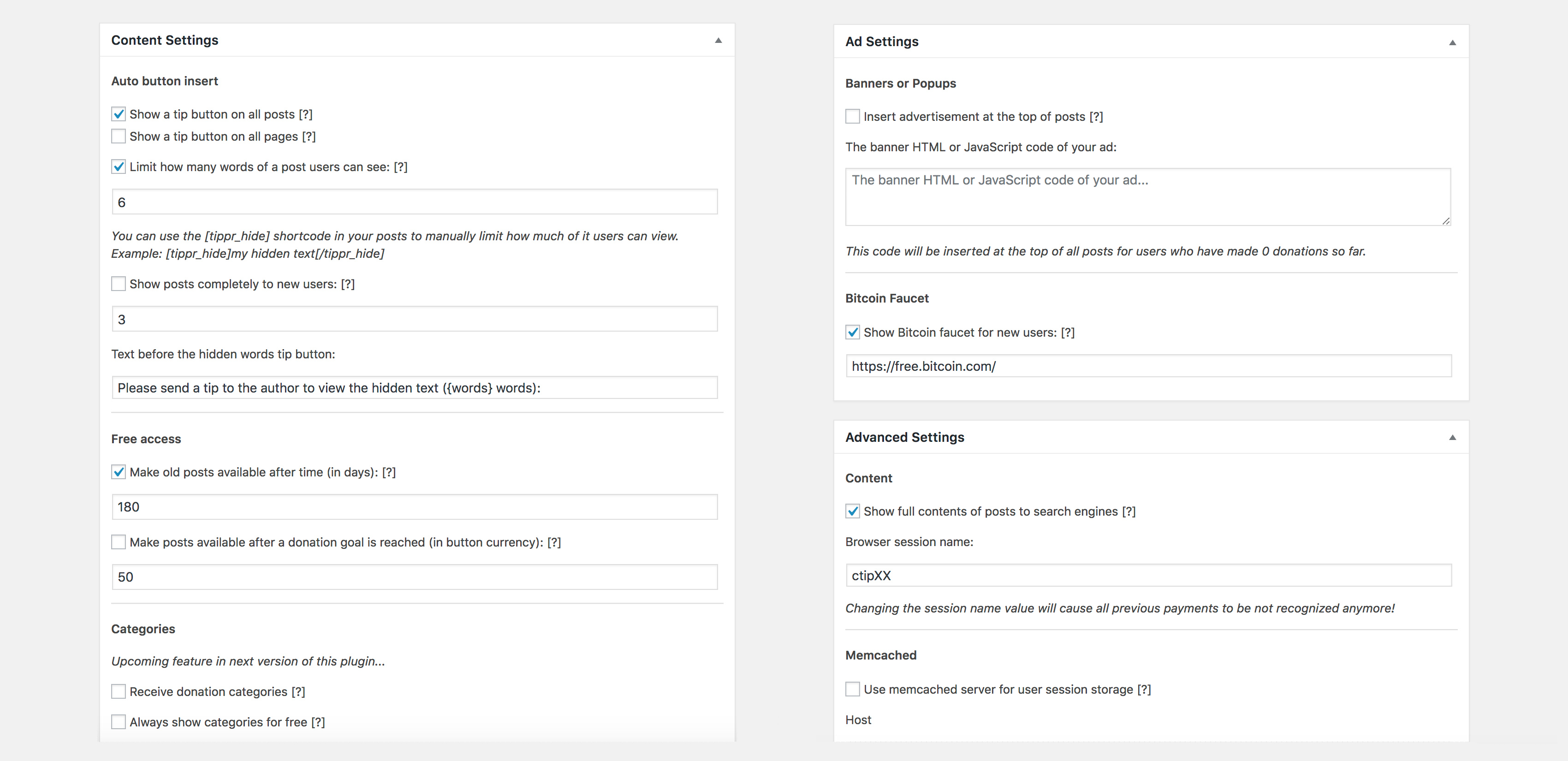Click the Advanced Settings panel title
The height and width of the screenshot is (761, 1568).
[x=904, y=437]
